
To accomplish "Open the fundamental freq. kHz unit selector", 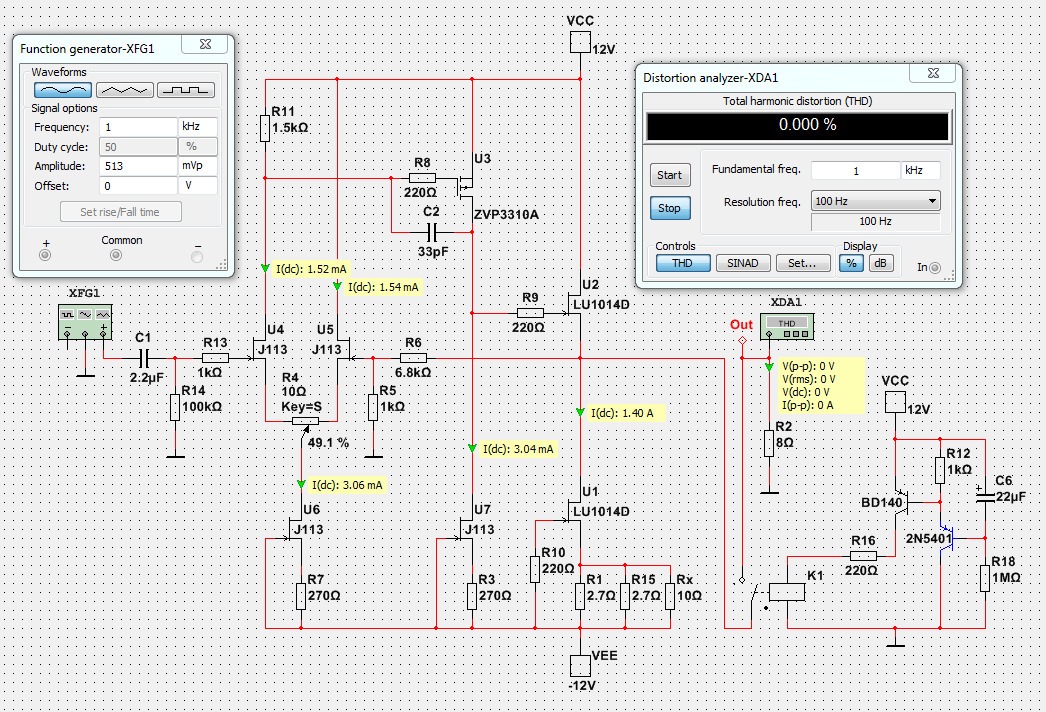I will point(921,170).
